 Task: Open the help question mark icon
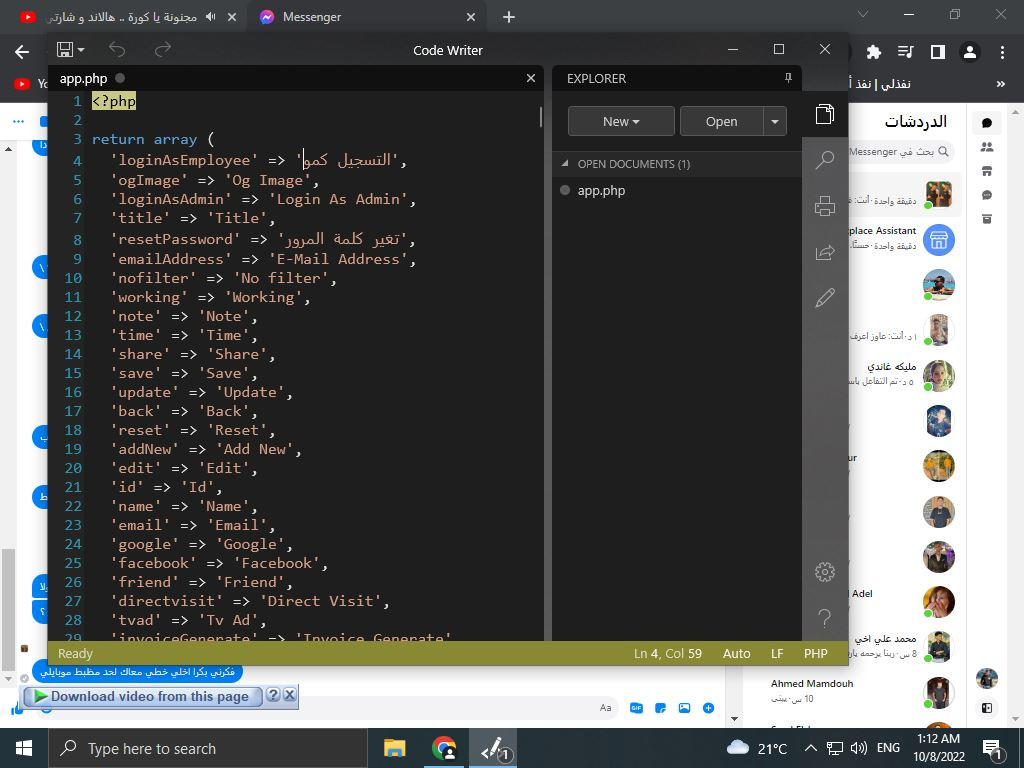tap(825, 618)
